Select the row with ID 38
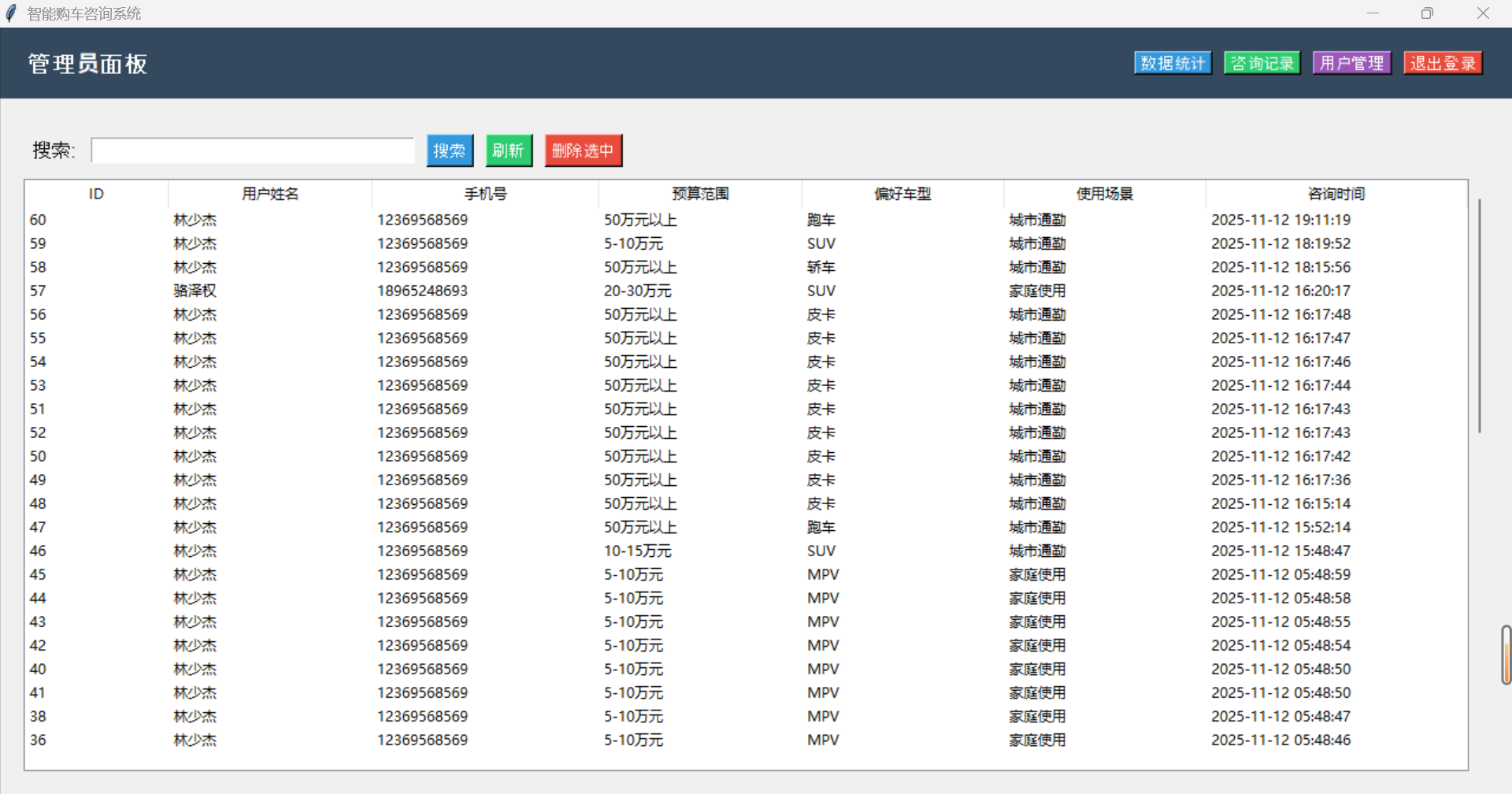 click(x=746, y=716)
